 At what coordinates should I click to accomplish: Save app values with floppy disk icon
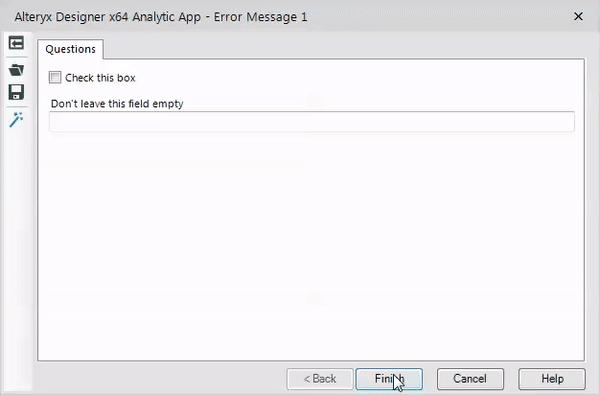(x=16, y=92)
